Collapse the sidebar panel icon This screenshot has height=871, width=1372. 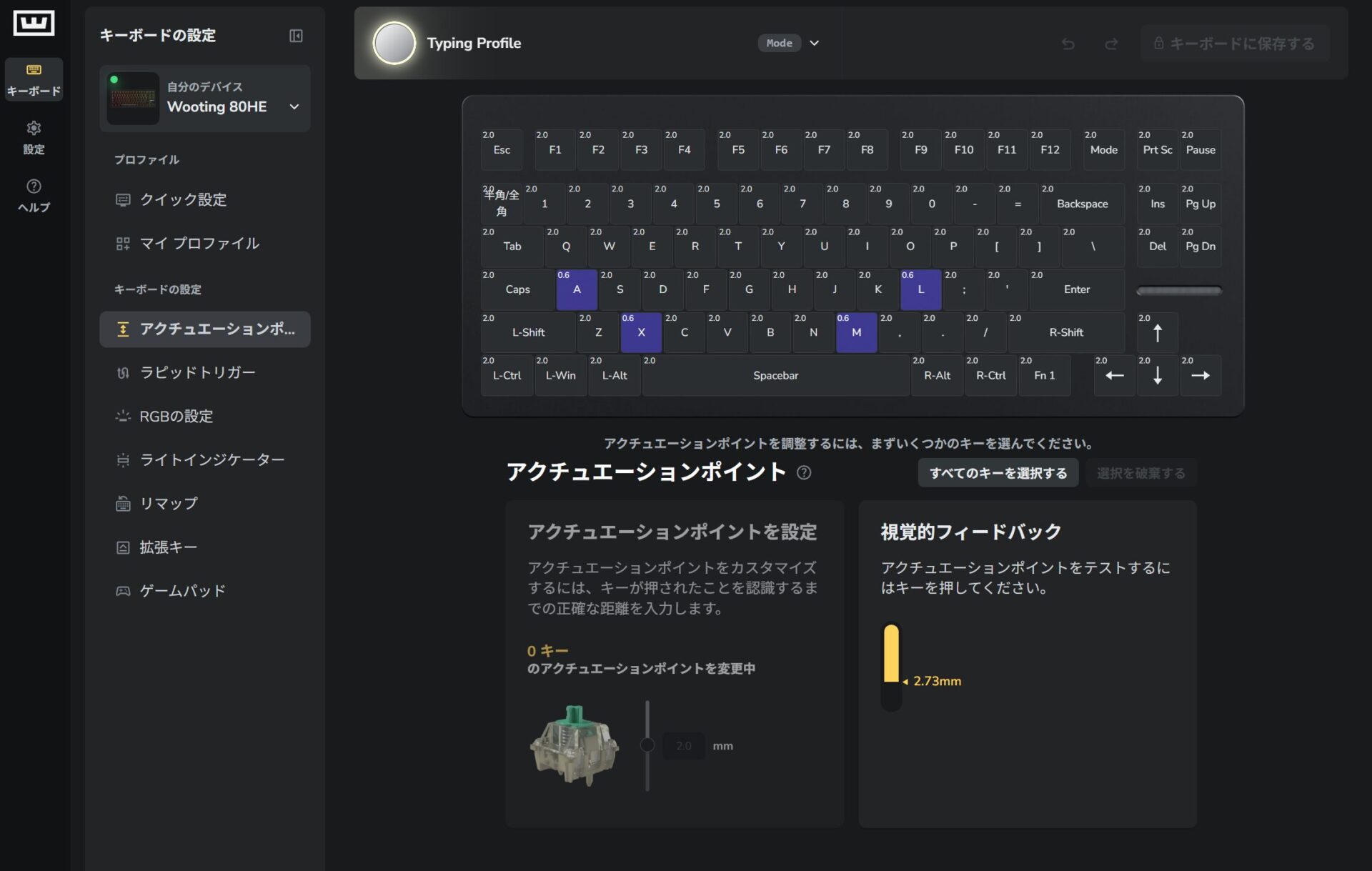click(x=296, y=36)
